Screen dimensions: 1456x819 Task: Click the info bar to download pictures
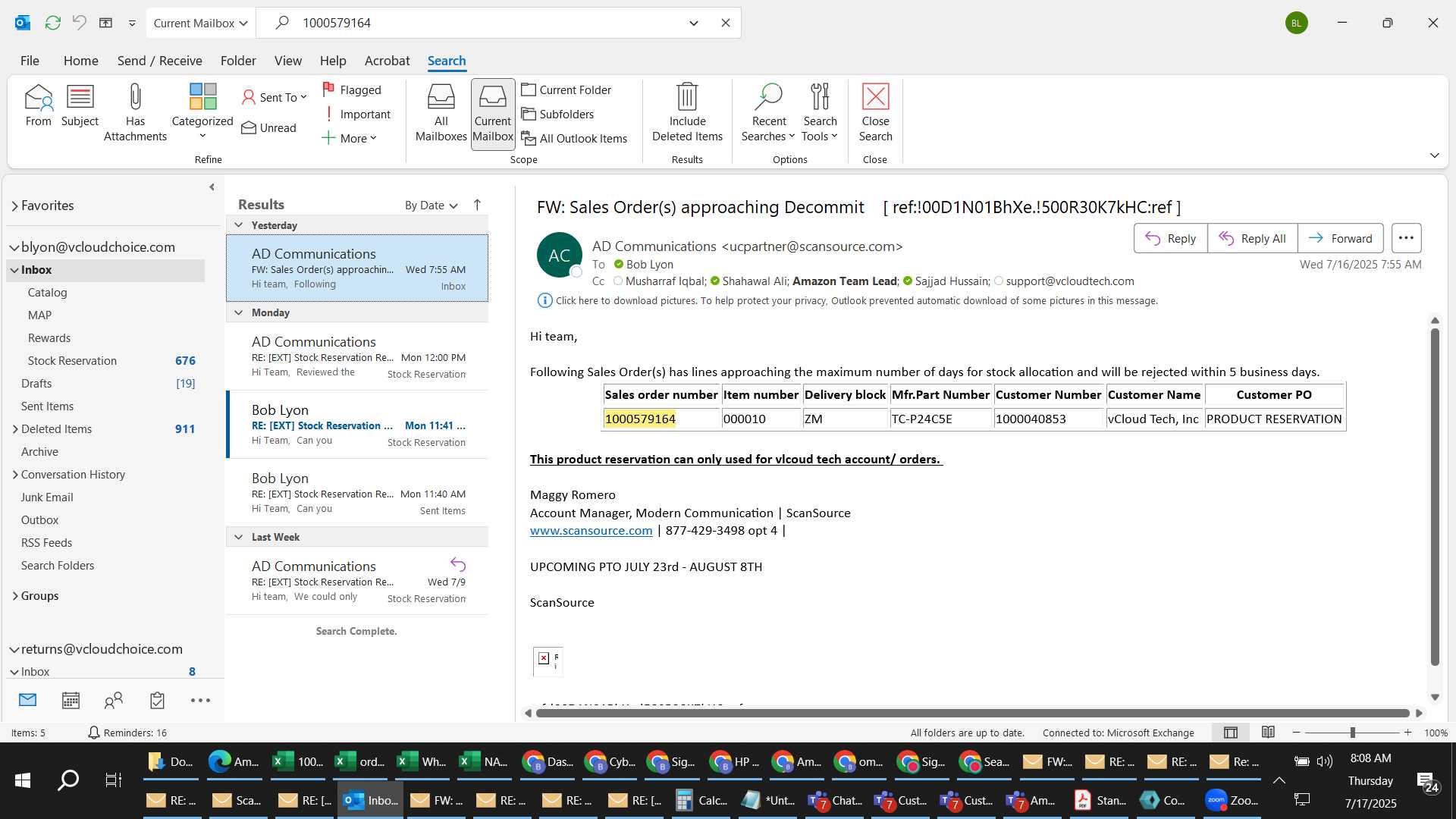pyautogui.click(x=847, y=300)
